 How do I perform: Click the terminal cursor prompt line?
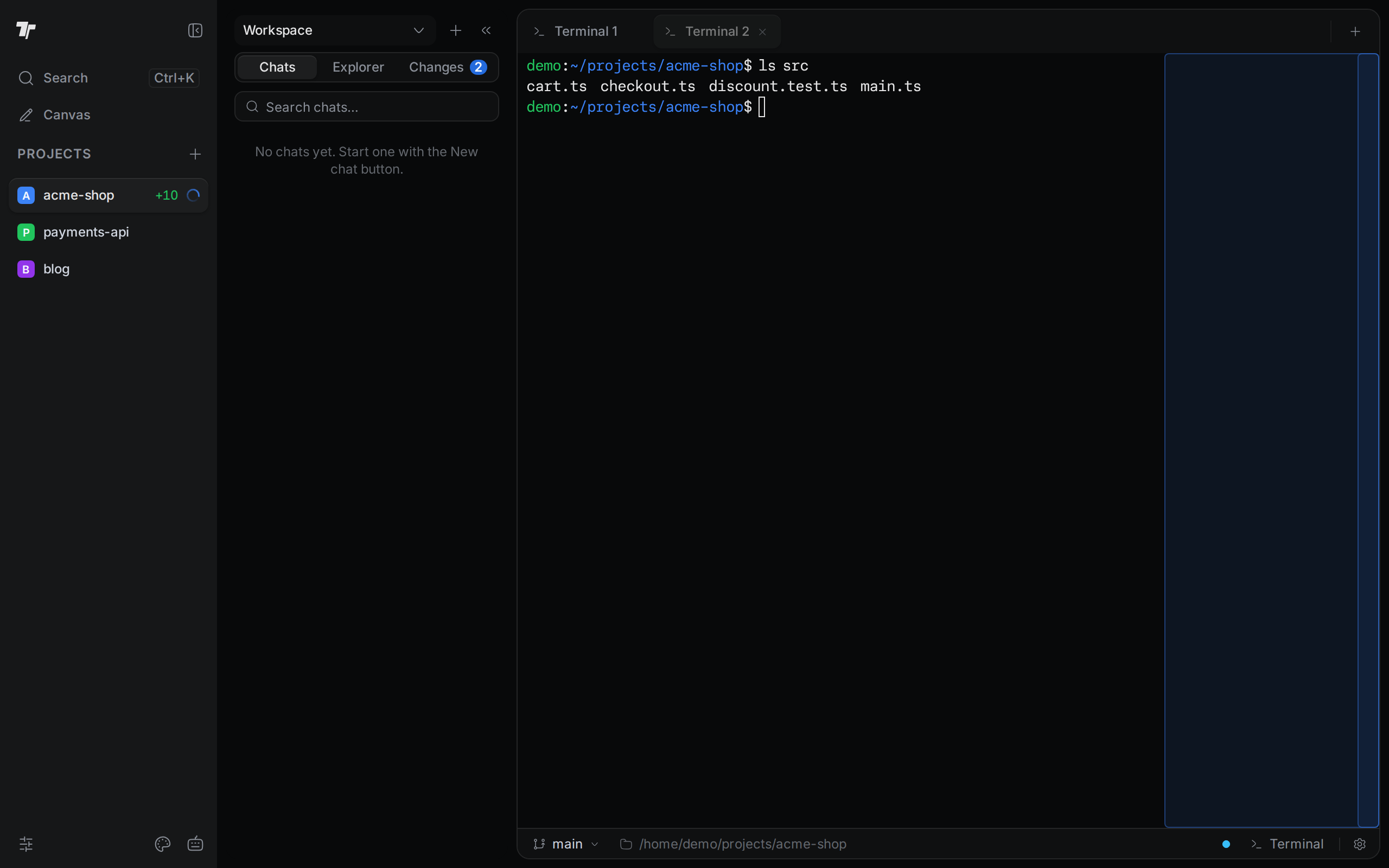[x=646, y=107]
